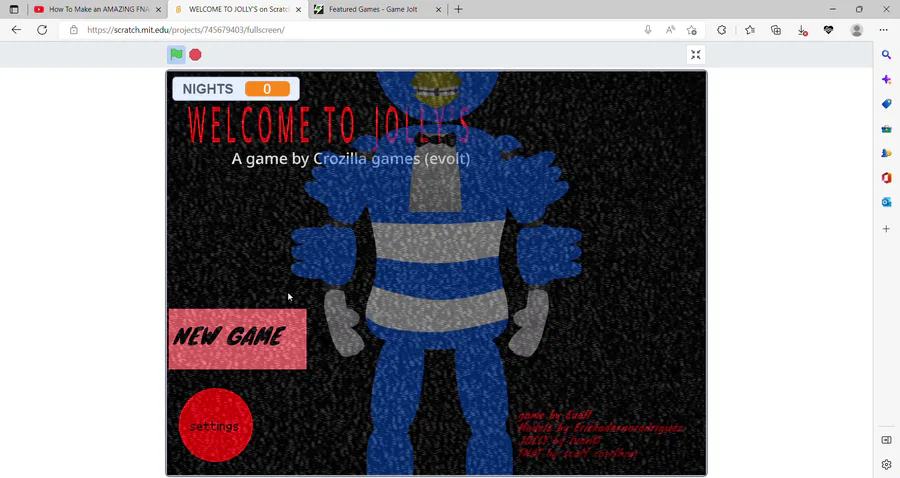Open the Favorites list
900x478 pixels.
point(750,30)
